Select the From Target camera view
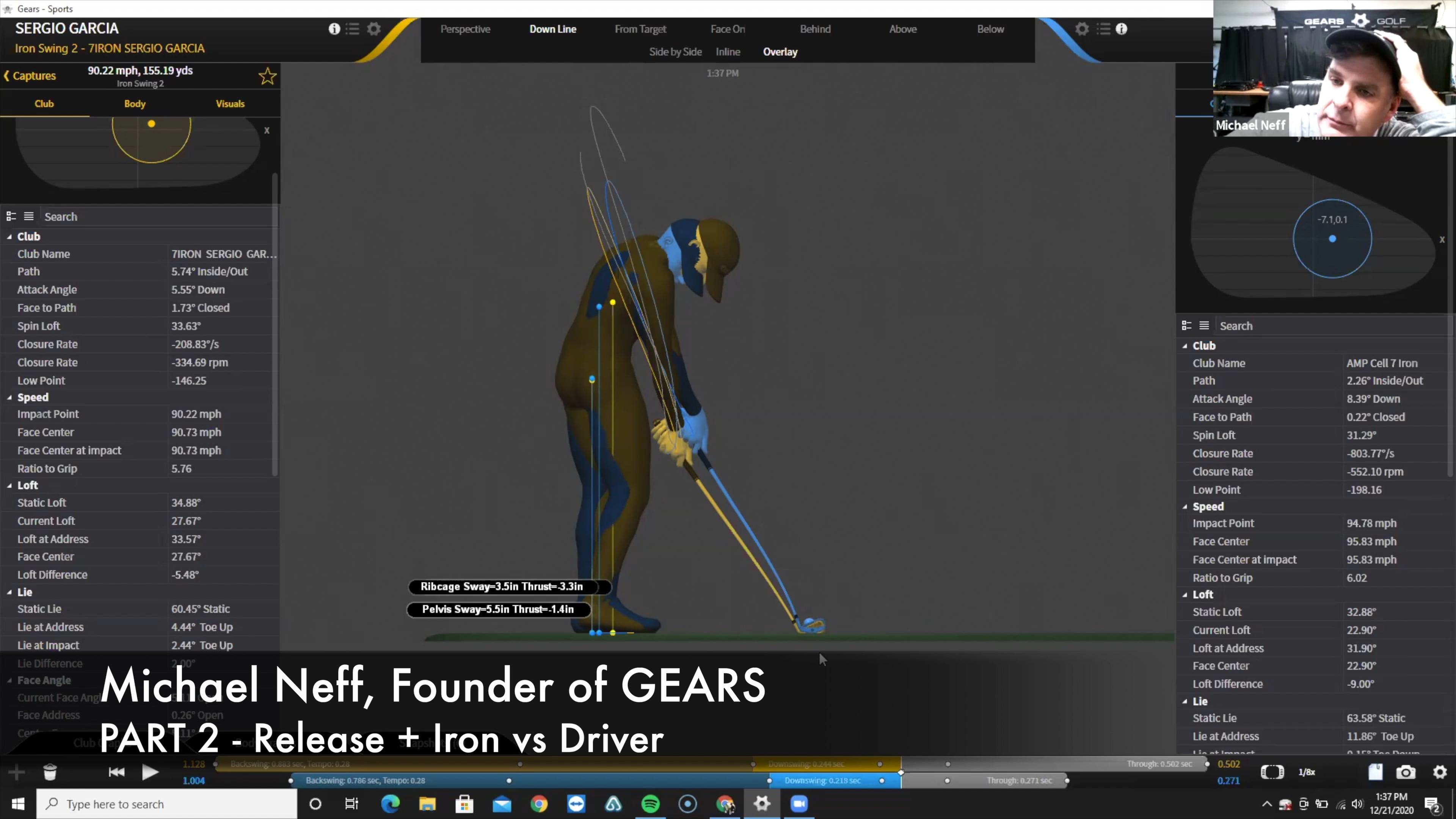1456x819 pixels. click(640, 29)
